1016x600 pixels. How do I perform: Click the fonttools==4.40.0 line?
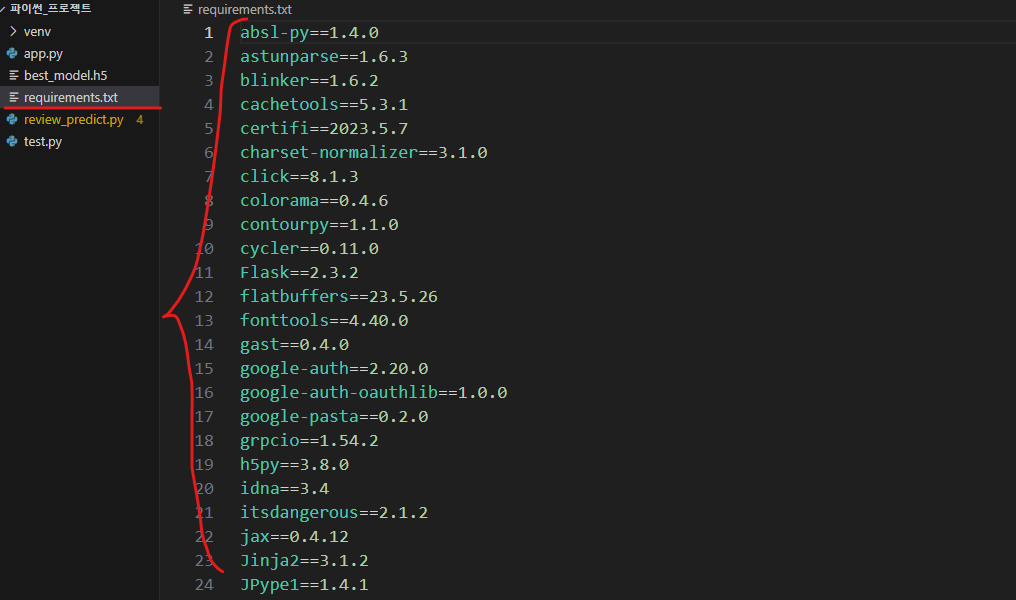coord(324,320)
